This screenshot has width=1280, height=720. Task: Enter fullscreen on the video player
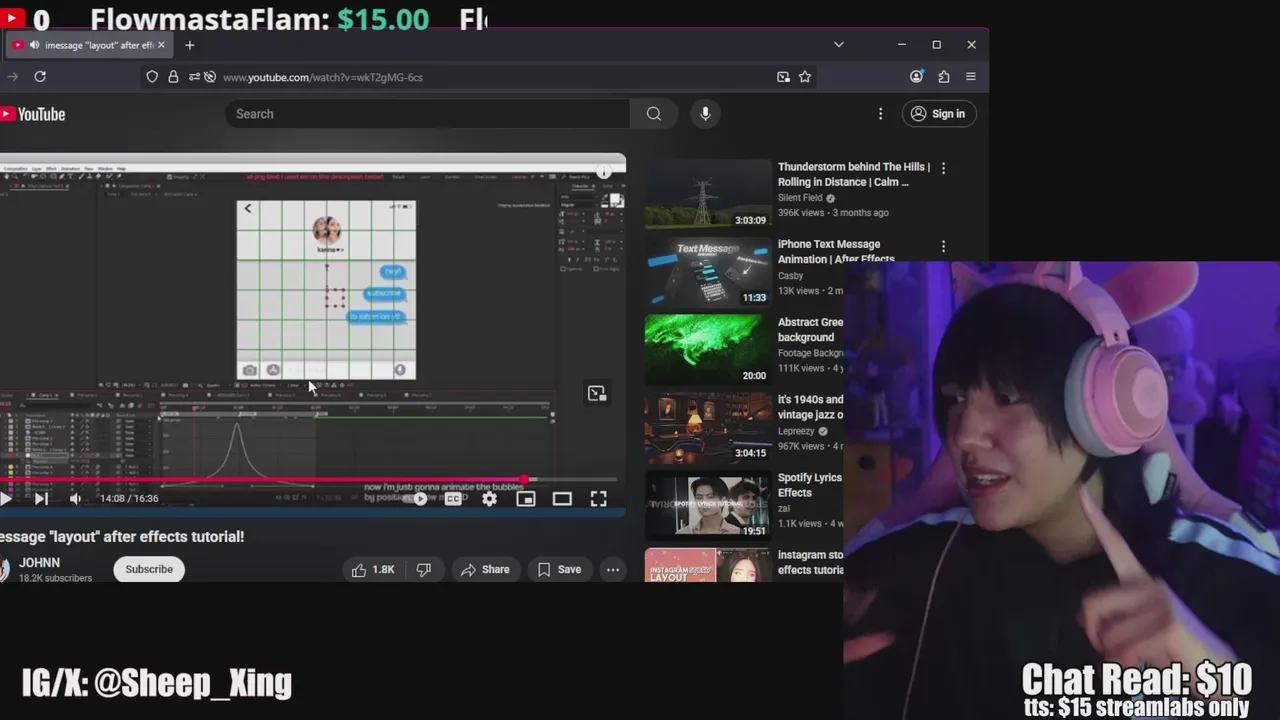(x=598, y=498)
